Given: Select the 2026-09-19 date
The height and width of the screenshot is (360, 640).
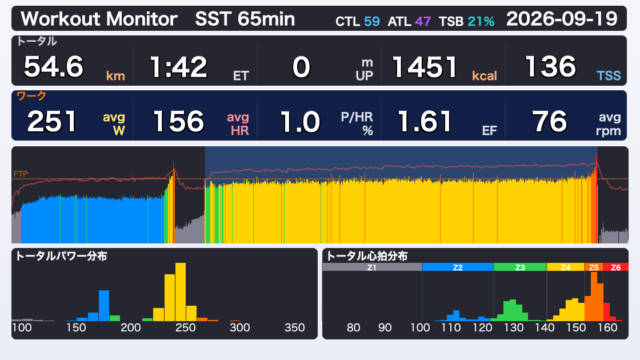Looking at the screenshot, I should point(562,19).
